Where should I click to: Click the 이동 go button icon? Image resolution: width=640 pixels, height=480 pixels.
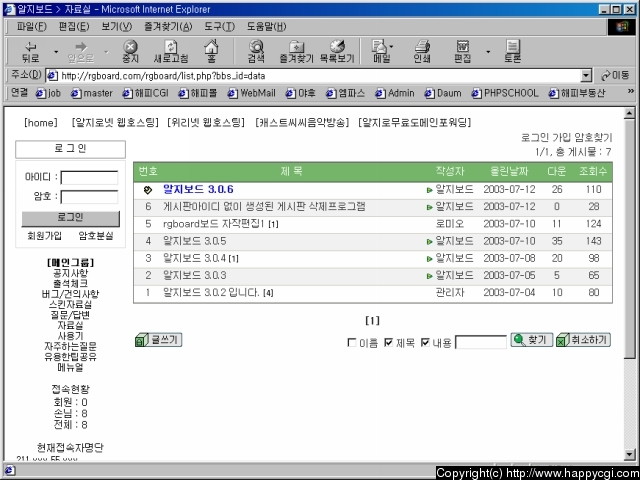(x=615, y=76)
